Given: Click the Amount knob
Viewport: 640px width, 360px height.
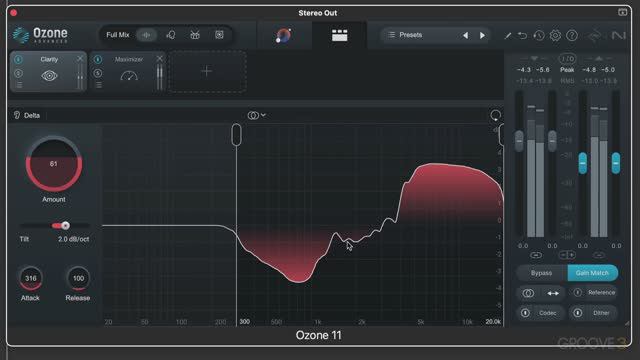Looking at the screenshot, I should point(54,164).
